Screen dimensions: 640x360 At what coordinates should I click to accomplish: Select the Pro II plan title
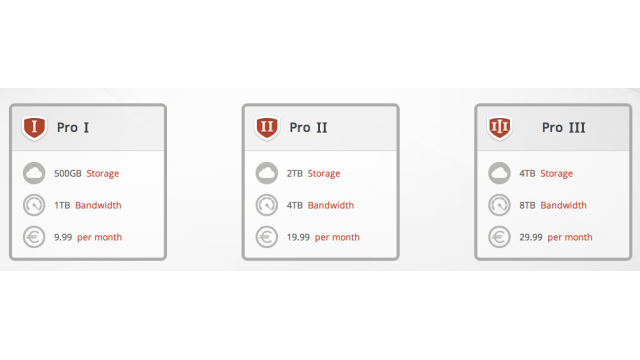[308, 128]
